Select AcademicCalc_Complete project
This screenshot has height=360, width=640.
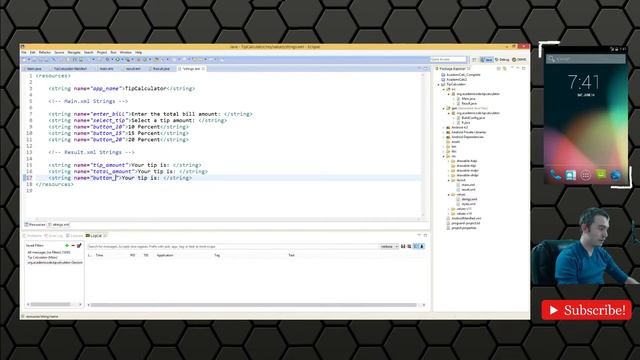click(x=463, y=75)
